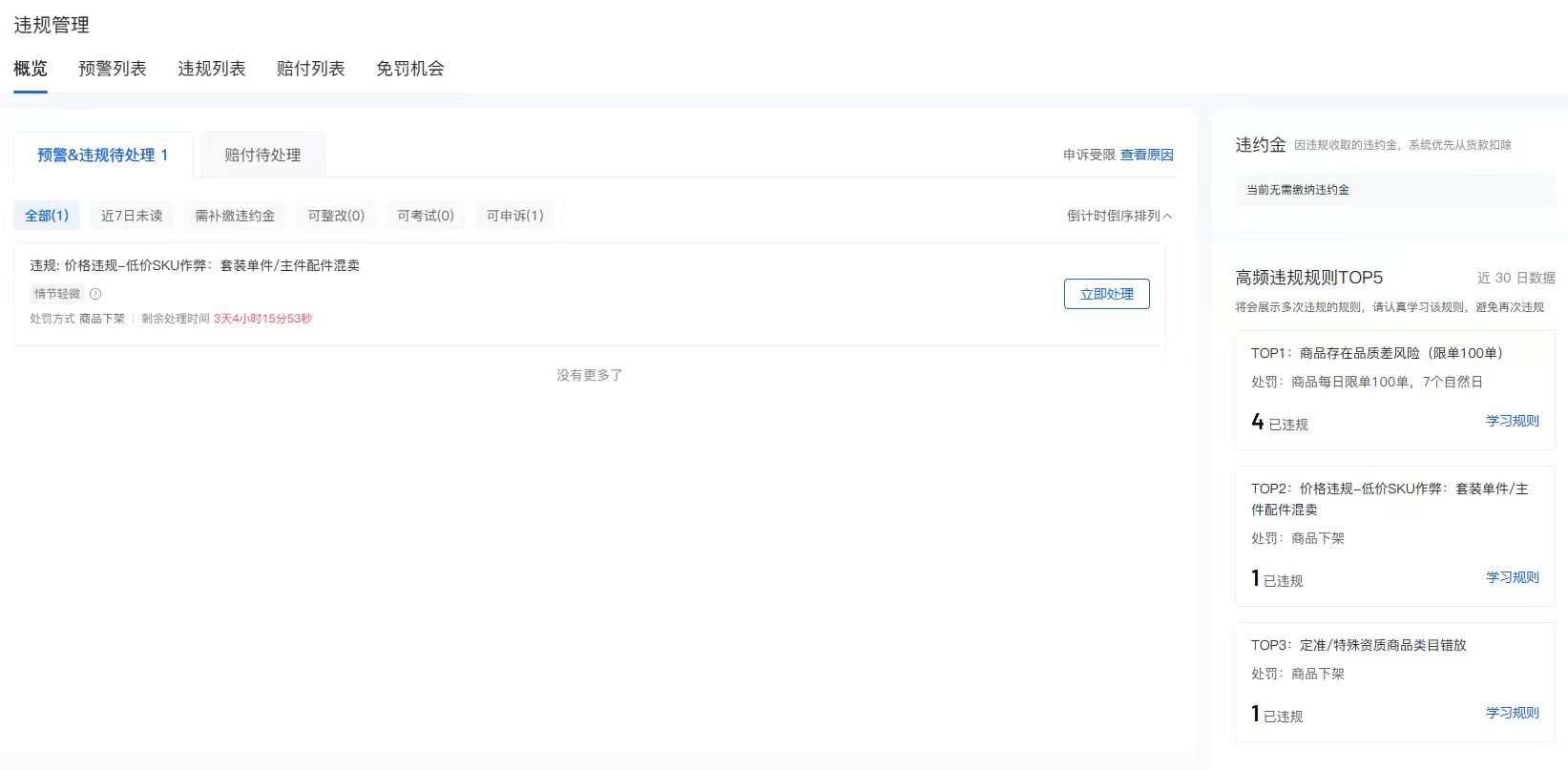Switch to the 预警列表 tab
The width and height of the screenshot is (1568, 770).
(x=113, y=69)
